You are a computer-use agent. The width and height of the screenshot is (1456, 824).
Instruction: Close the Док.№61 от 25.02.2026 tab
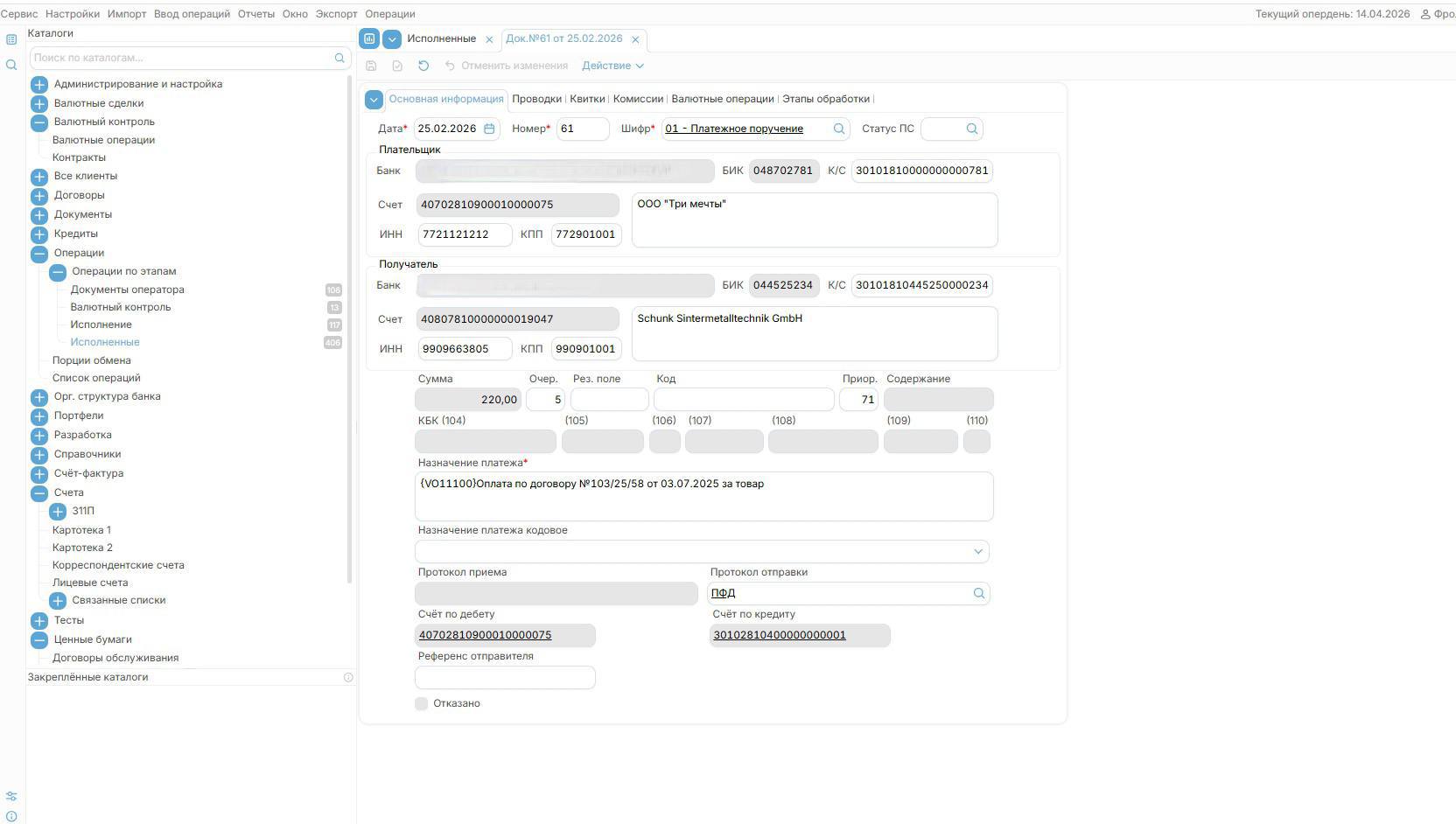[635, 39]
